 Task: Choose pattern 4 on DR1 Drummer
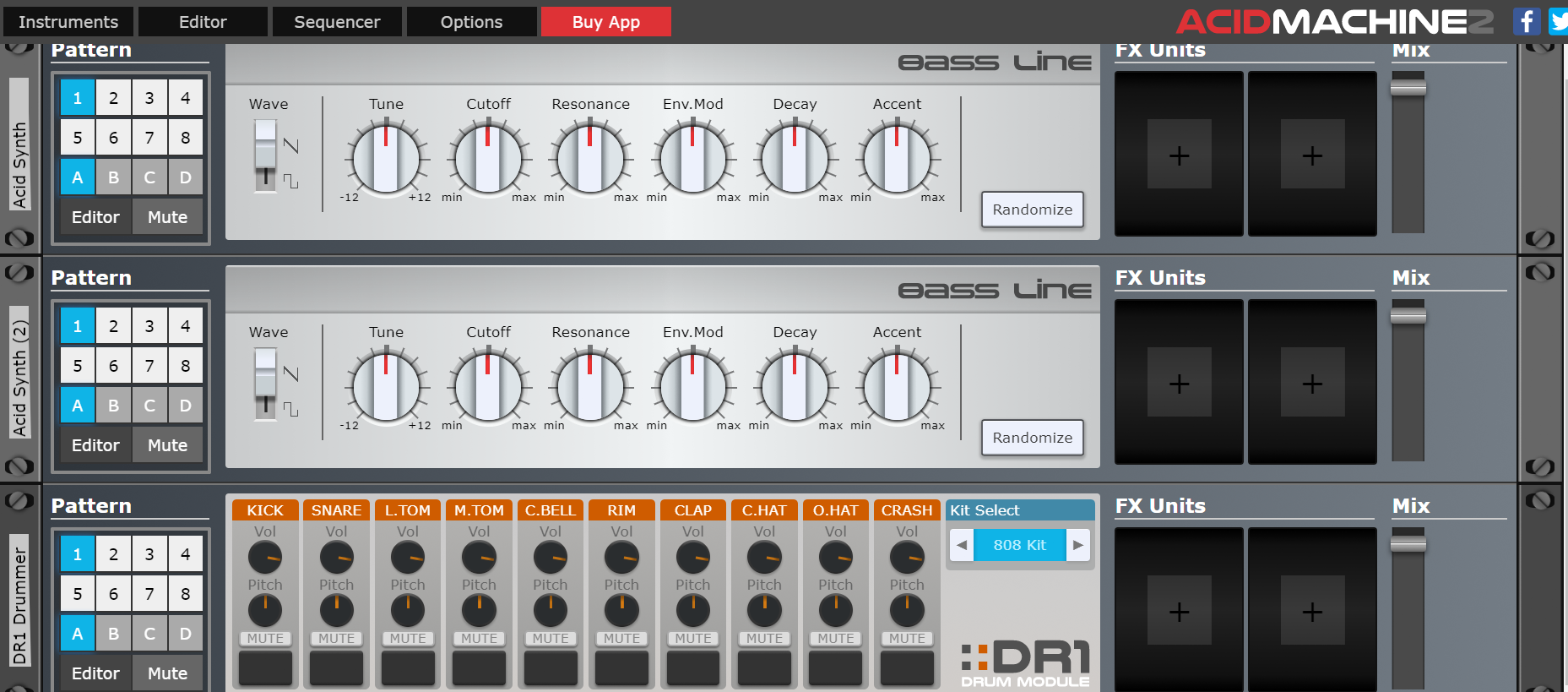coord(186,554)
